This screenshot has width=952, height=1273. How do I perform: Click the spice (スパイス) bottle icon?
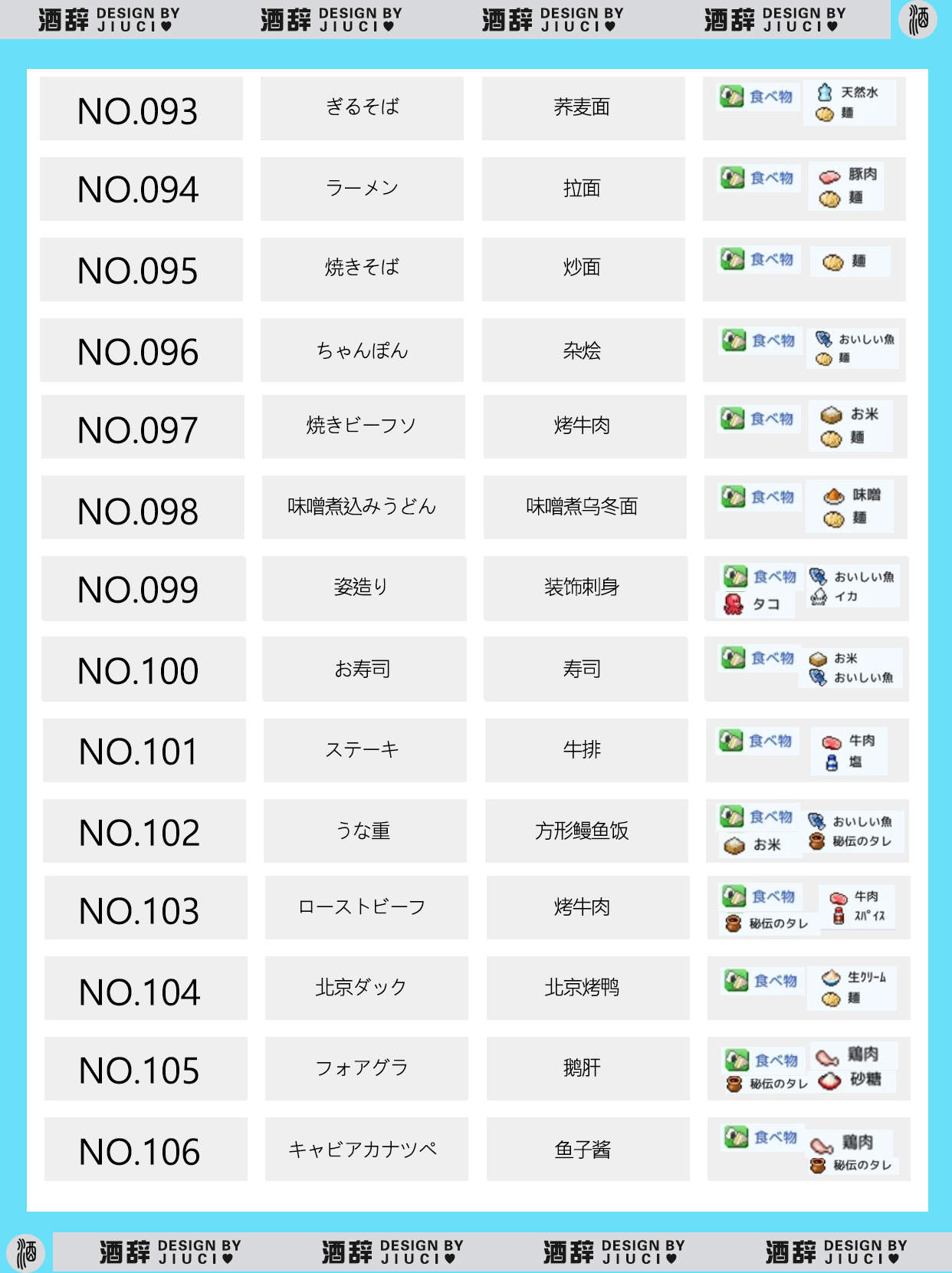839,915
